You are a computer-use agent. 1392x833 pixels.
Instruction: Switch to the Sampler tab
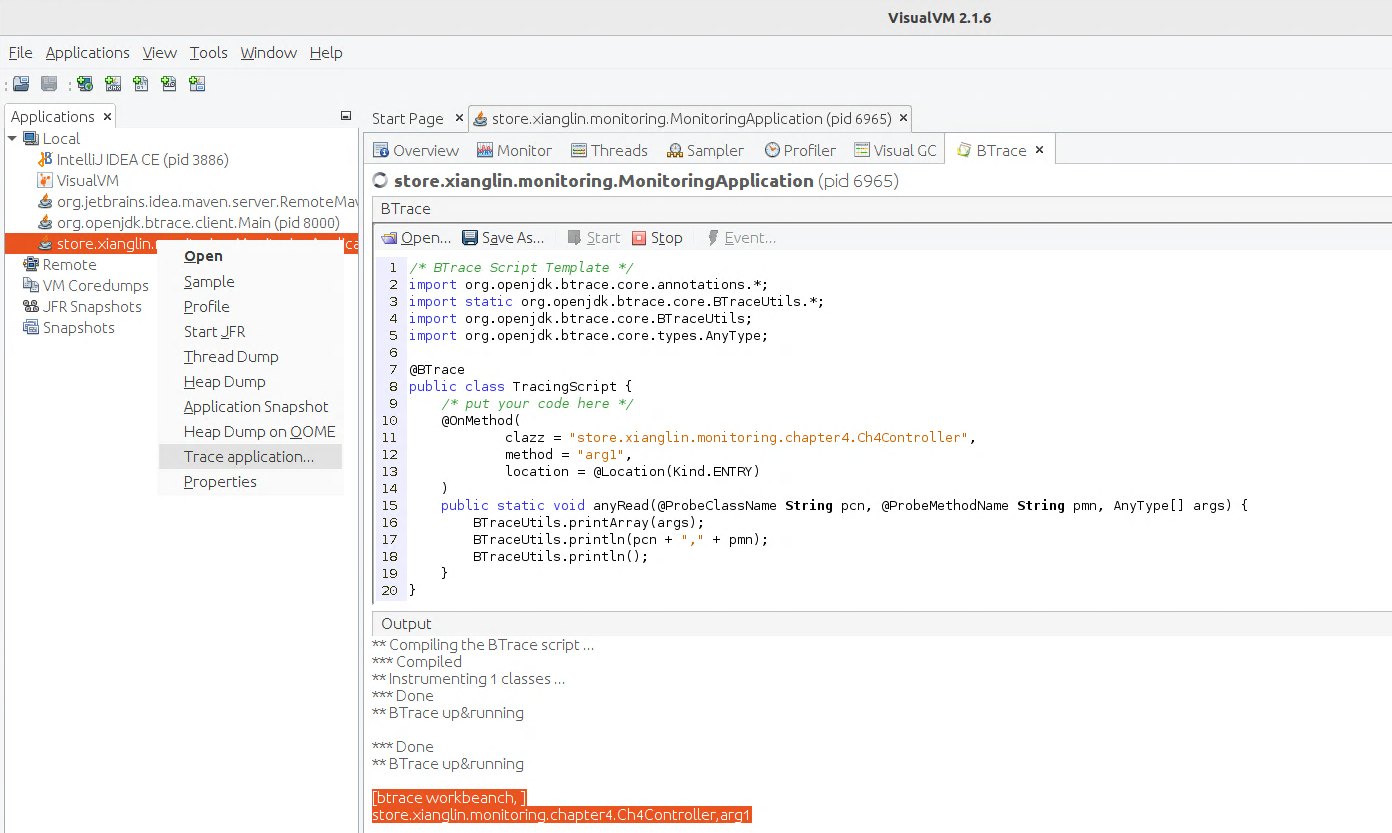[x=705, y=150]
